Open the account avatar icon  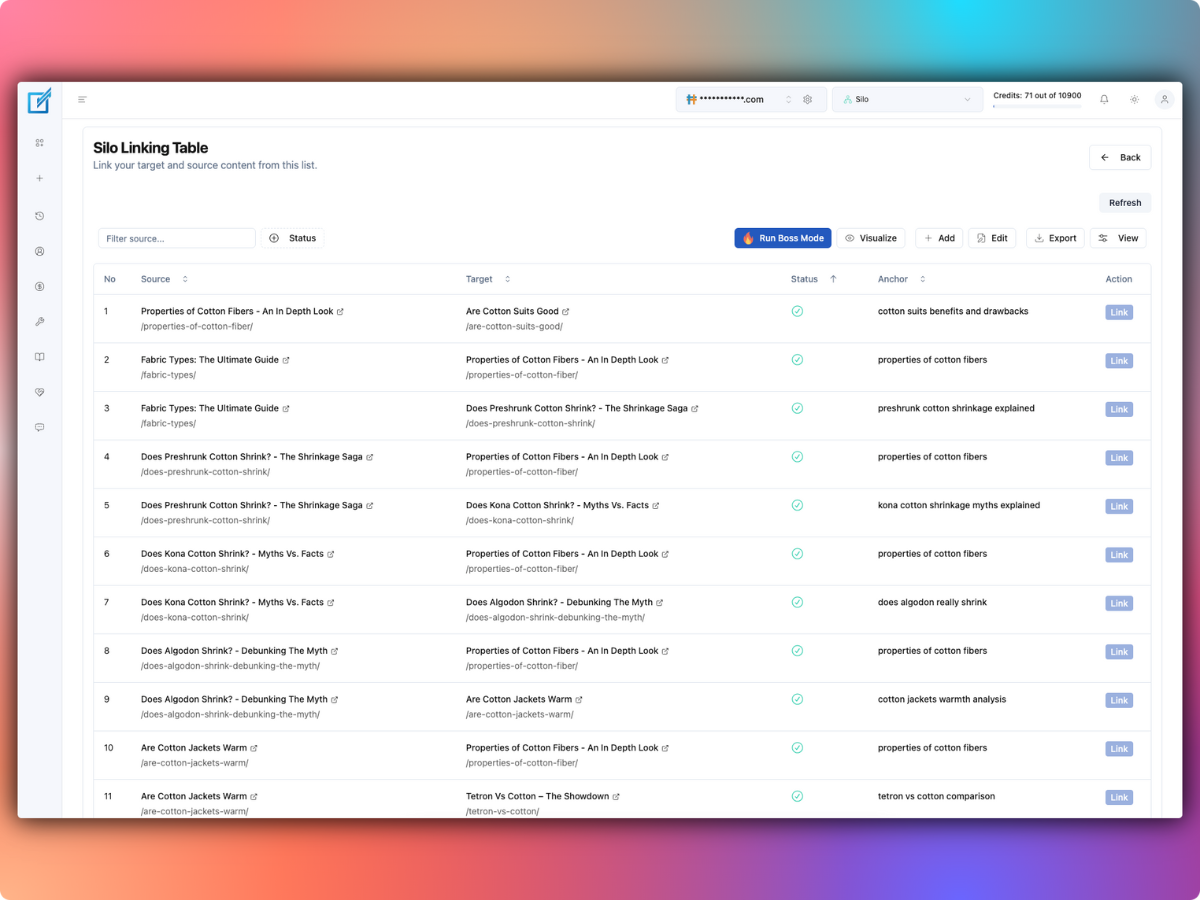click(x=1164, y=99)
